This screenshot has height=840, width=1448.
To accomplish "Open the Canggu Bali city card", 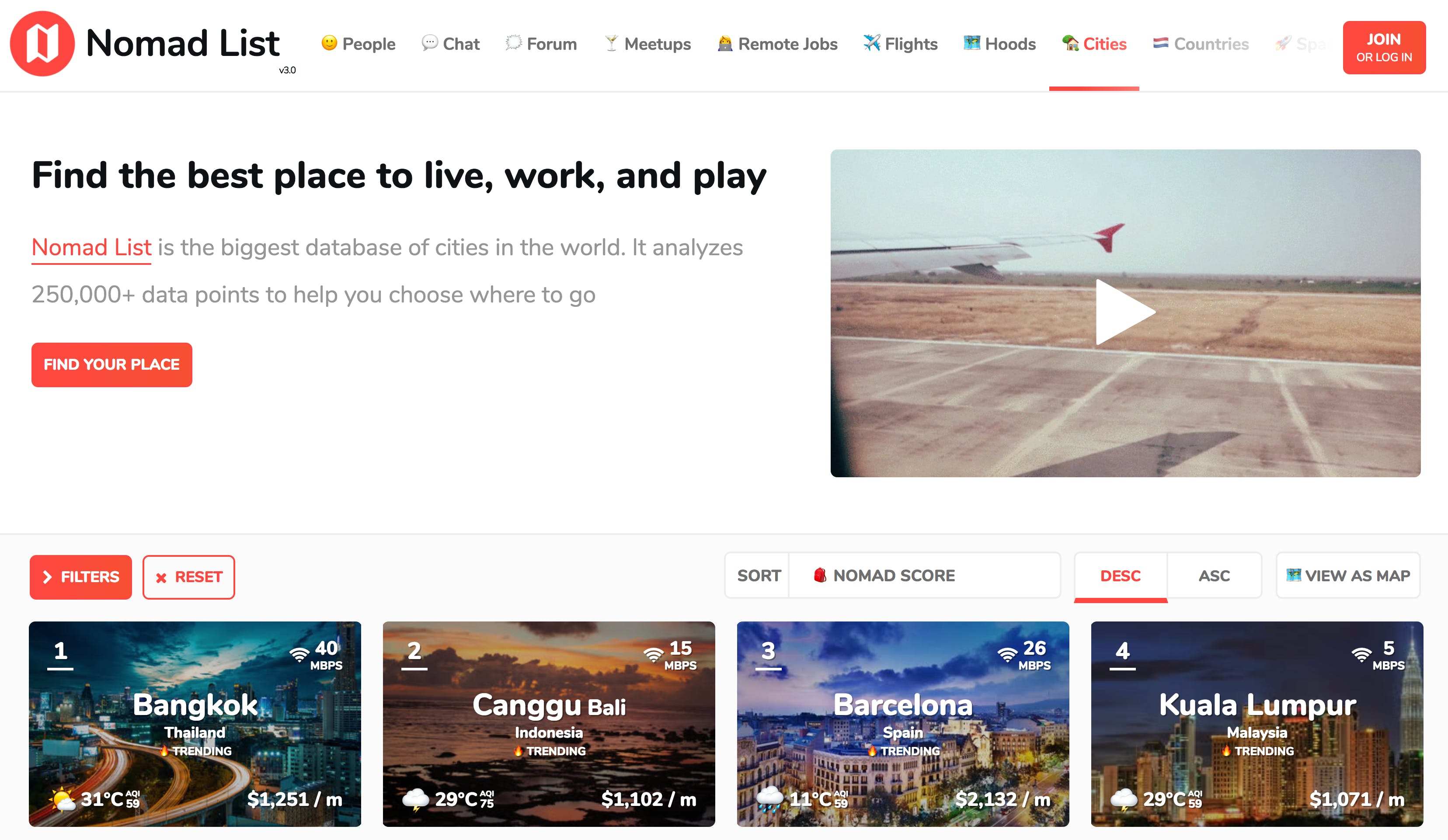I will coord(549,724).
